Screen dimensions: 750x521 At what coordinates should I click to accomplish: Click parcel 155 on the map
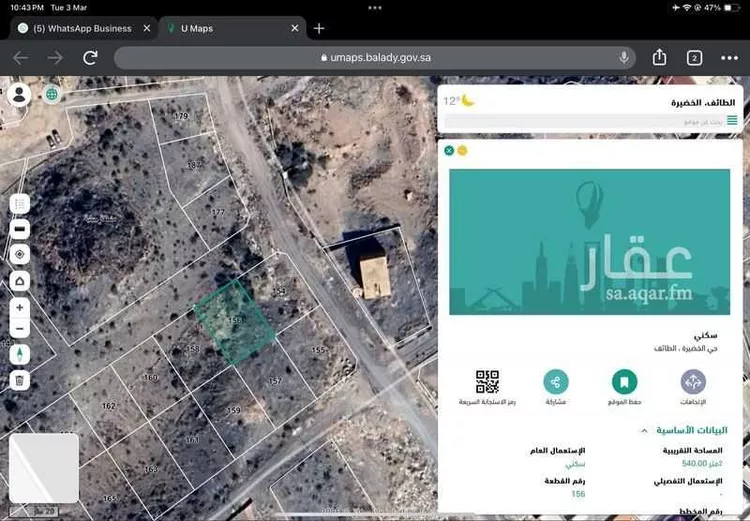click(318, 350)
